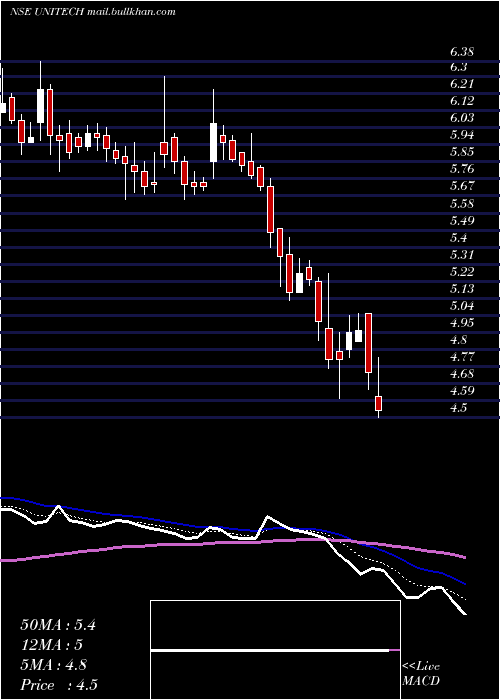Click the 5.31 price axis label
This screenshot has width=500, height=700.
[x=462, y=254]
